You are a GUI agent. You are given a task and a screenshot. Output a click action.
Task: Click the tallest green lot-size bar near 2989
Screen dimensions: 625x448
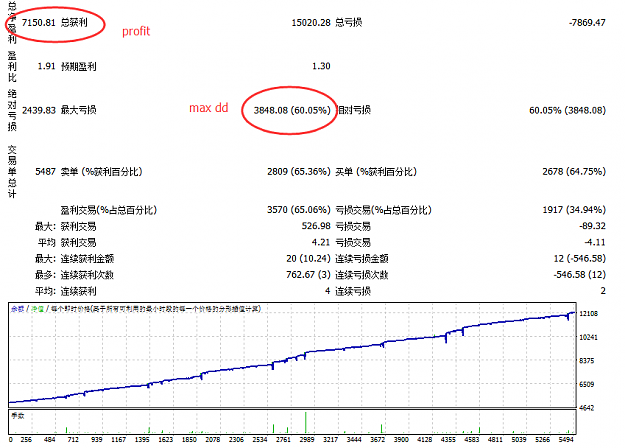coord(306,422)
